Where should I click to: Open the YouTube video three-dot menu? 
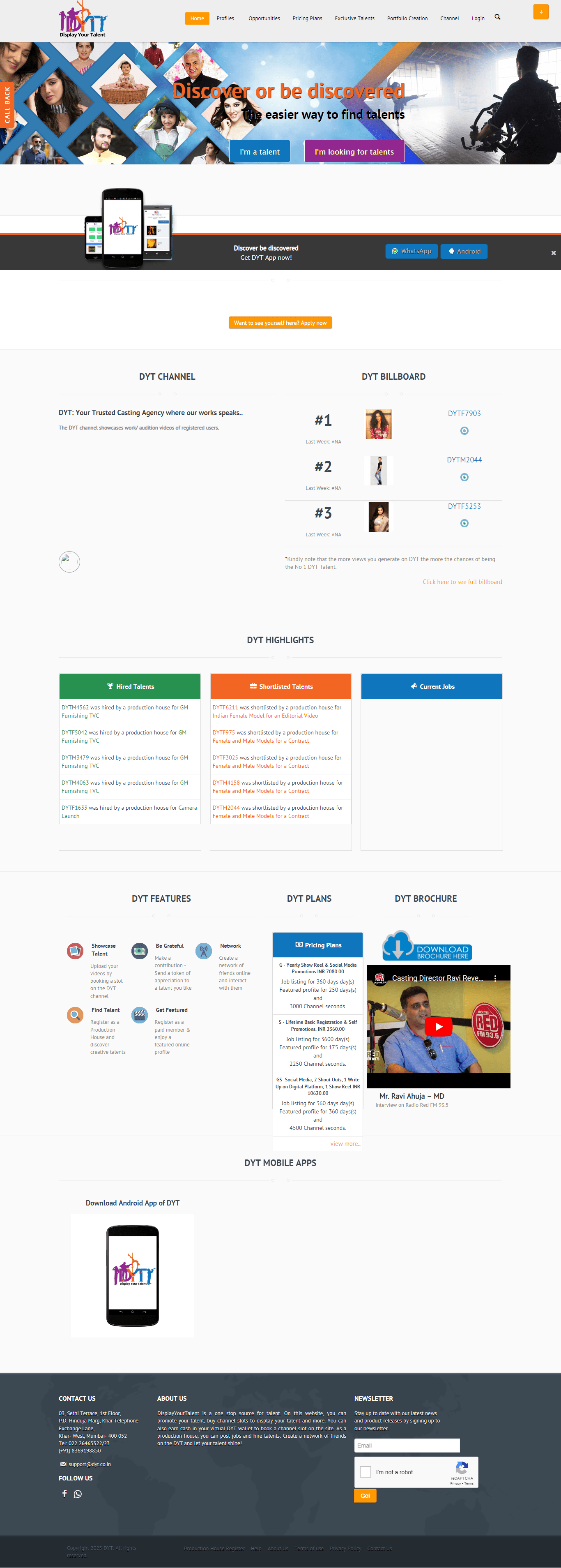[495, 978]
